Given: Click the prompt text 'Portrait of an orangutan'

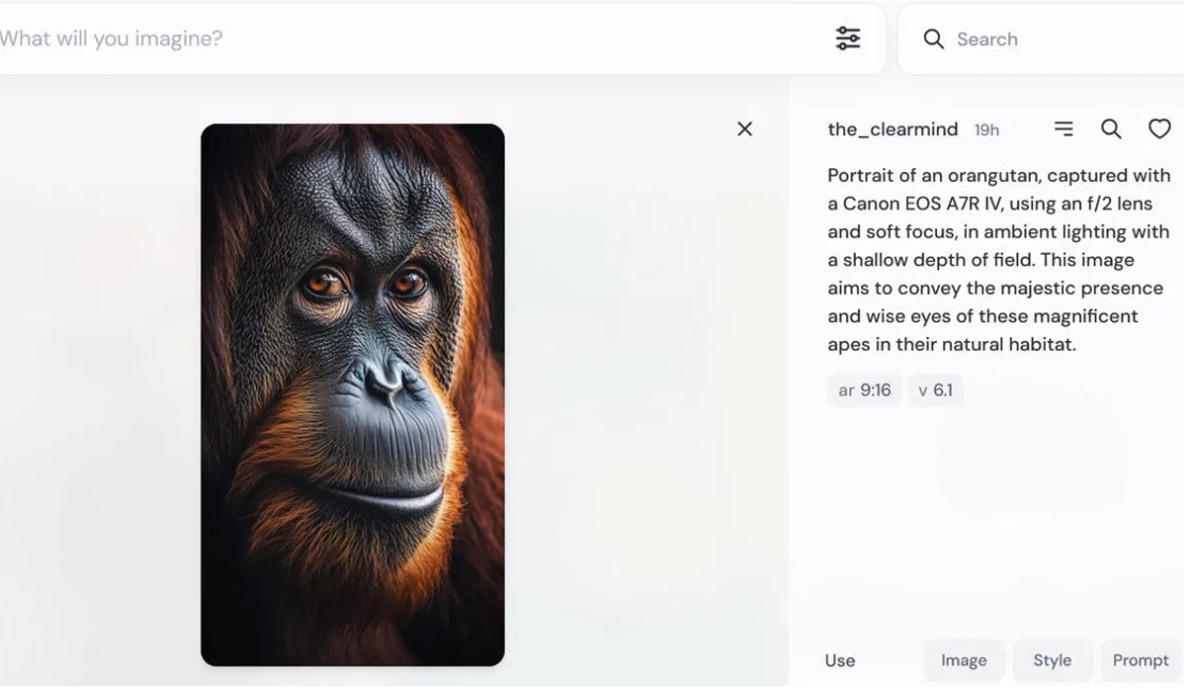Looking at the screenshot, I should click(x=933, y=175).
